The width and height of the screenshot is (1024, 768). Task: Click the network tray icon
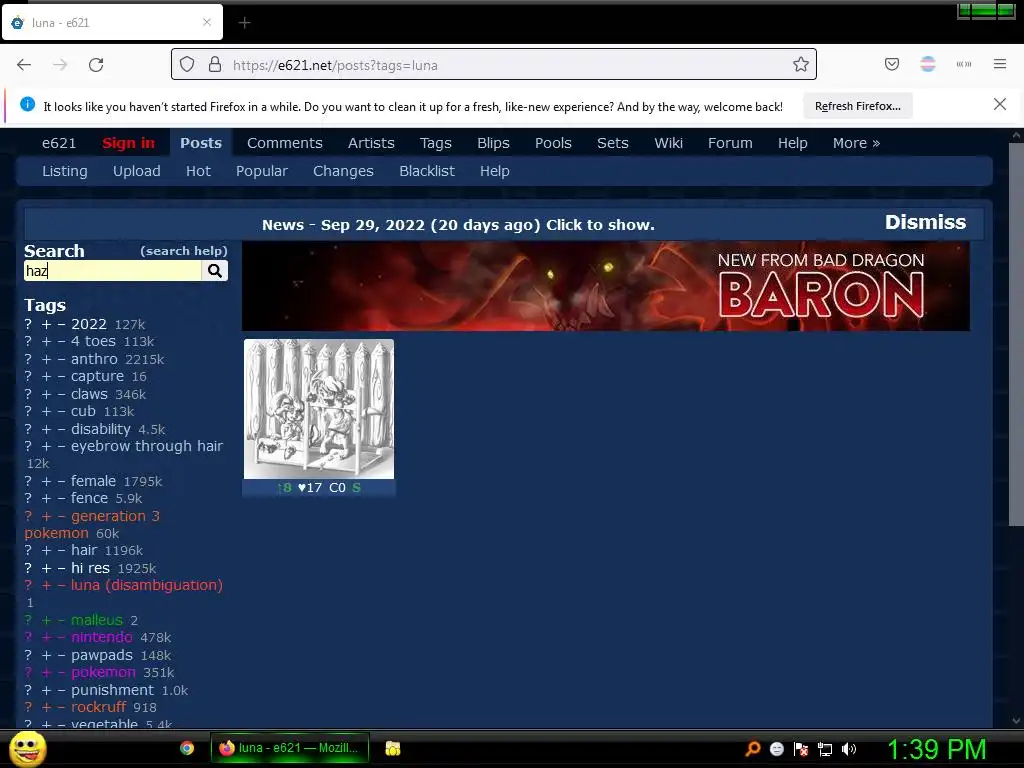[x=825, y=749]
